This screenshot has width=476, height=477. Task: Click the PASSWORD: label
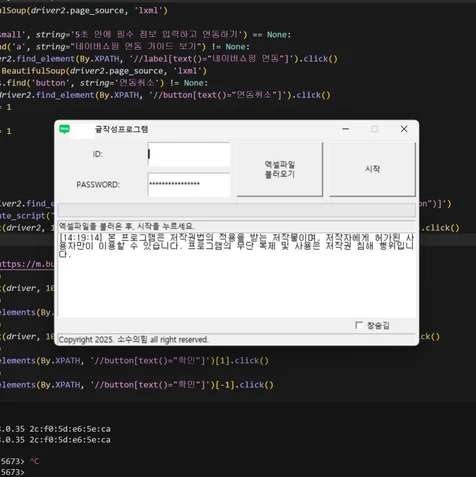(98, 185)
